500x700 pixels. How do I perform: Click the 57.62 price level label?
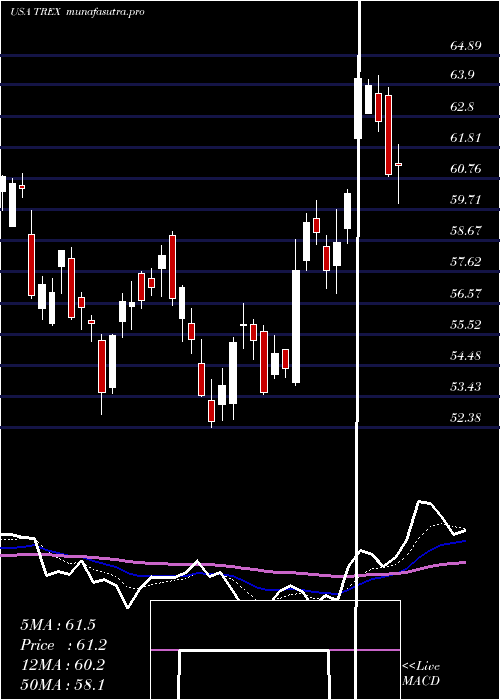pyautogui.click(x=466, y=262)
